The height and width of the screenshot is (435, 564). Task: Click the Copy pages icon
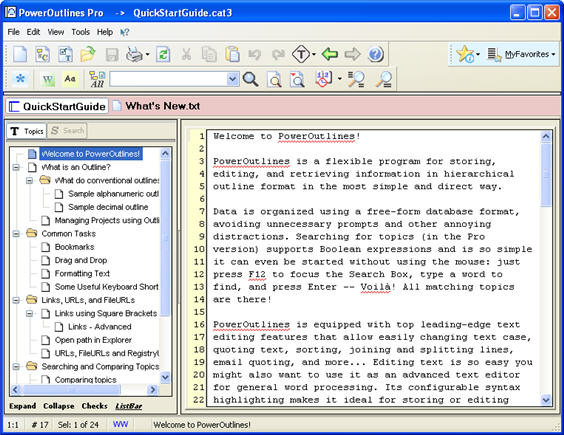point(209,55)
